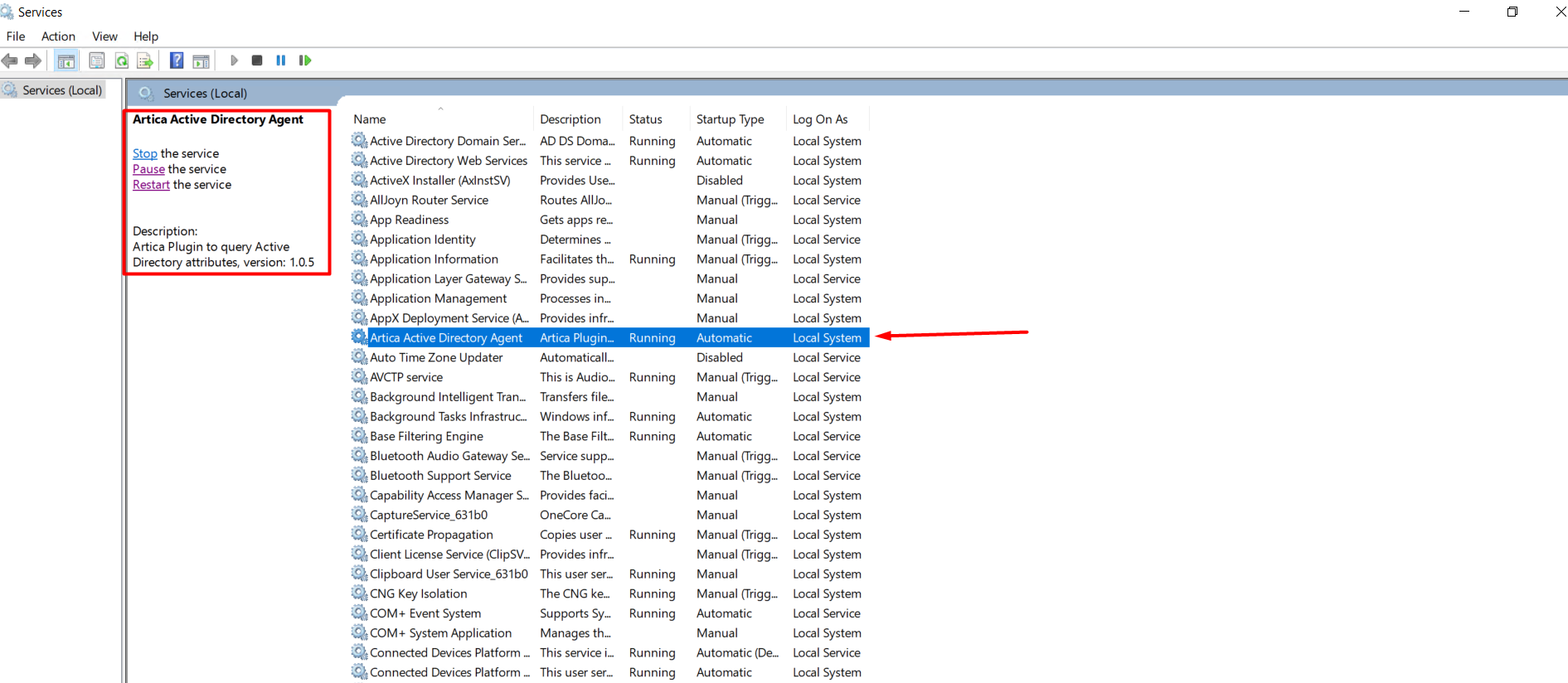The width and height of the screenshot is (1568, 683).
Task: Select Services (Local) in the console tree
Action: (x=61, y=90)
